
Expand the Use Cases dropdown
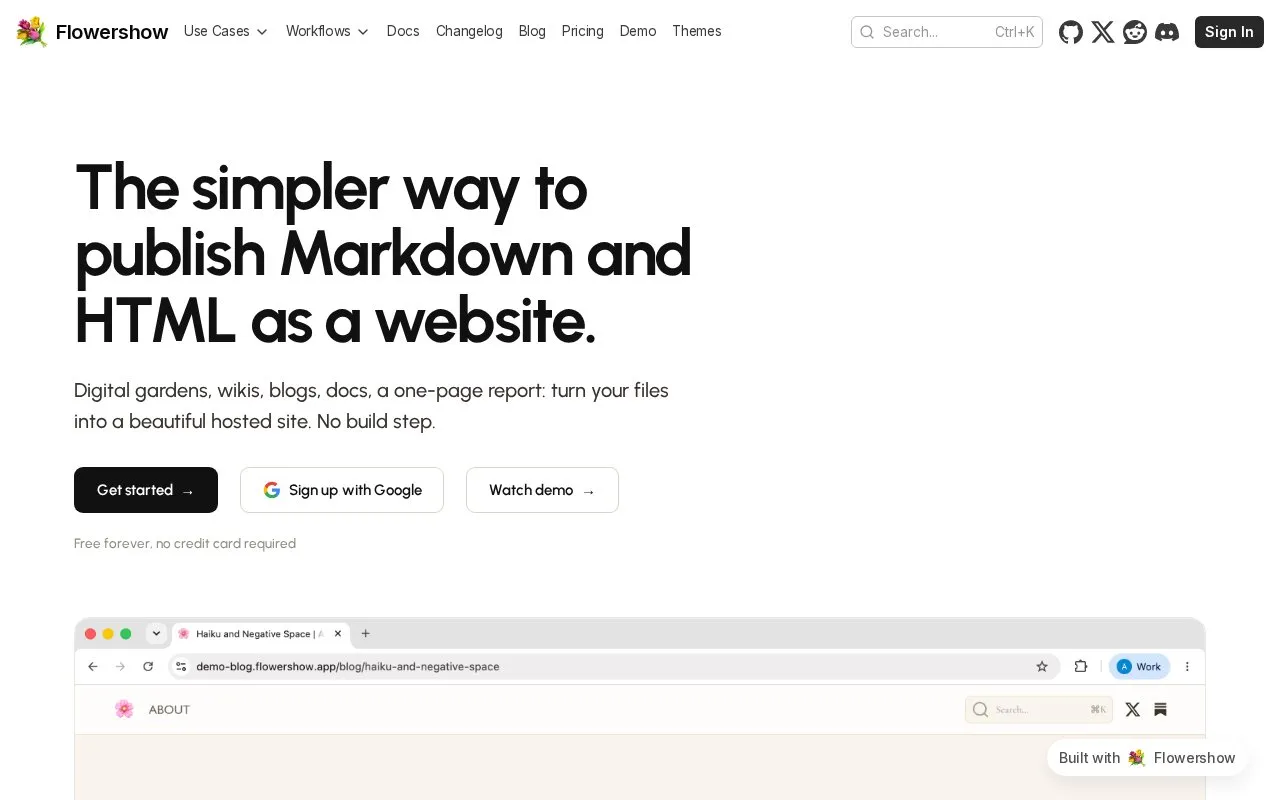coord(226,31)
